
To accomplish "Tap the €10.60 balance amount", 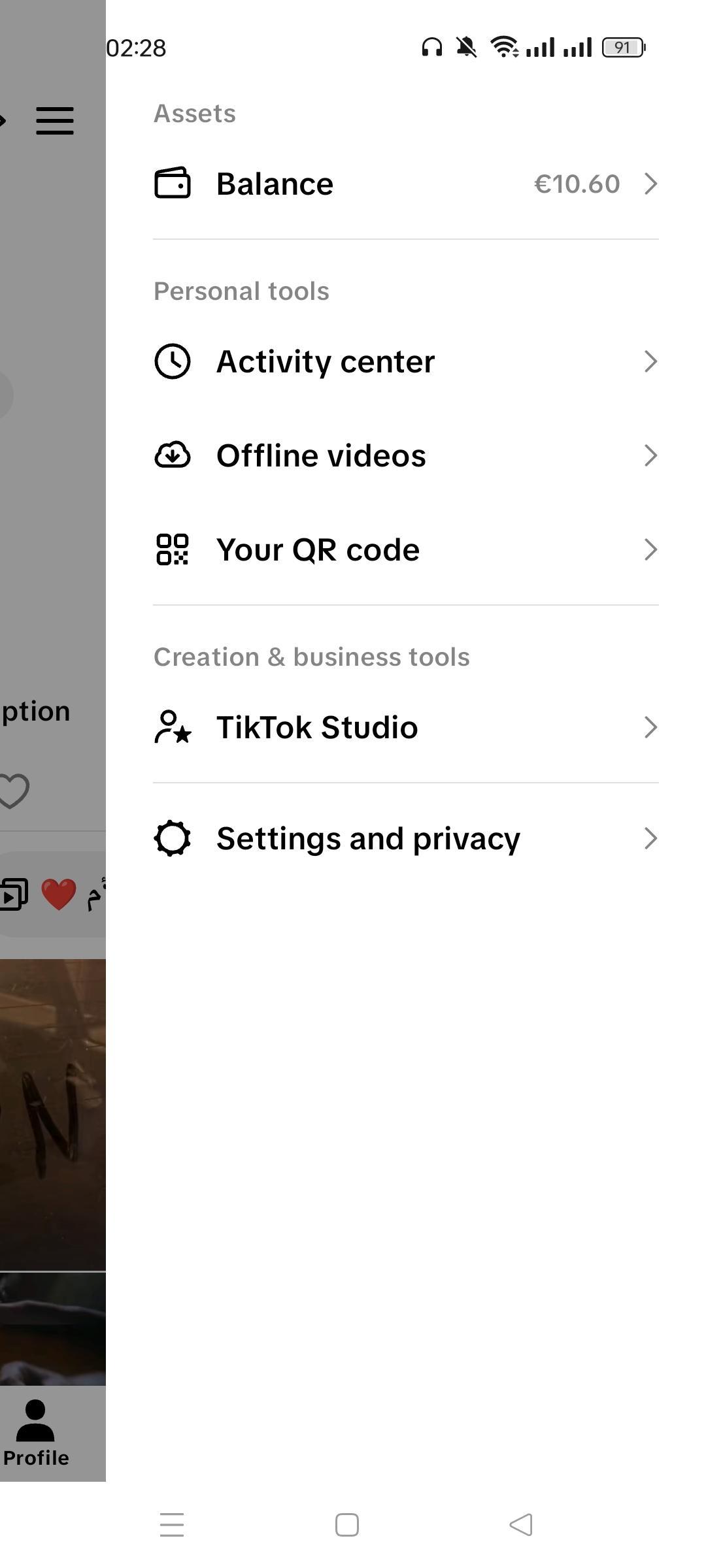I will (x=577, y=184).
